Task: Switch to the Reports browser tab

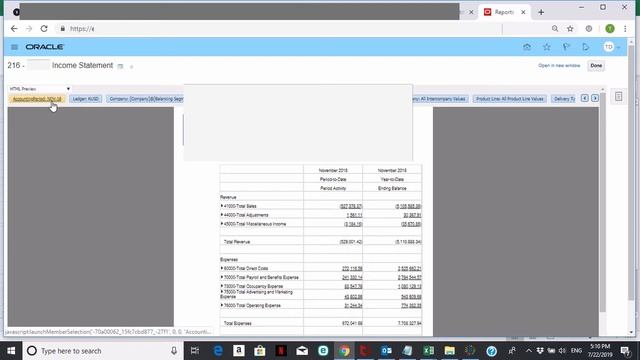Action: [x=504, y=12]
